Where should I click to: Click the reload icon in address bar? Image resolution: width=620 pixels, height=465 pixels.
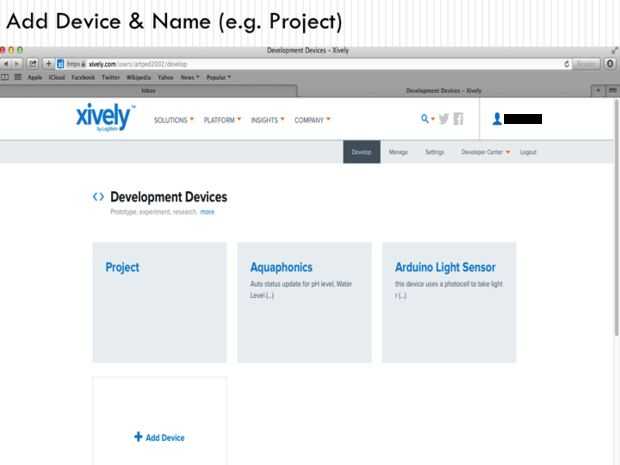click(567, 64)
